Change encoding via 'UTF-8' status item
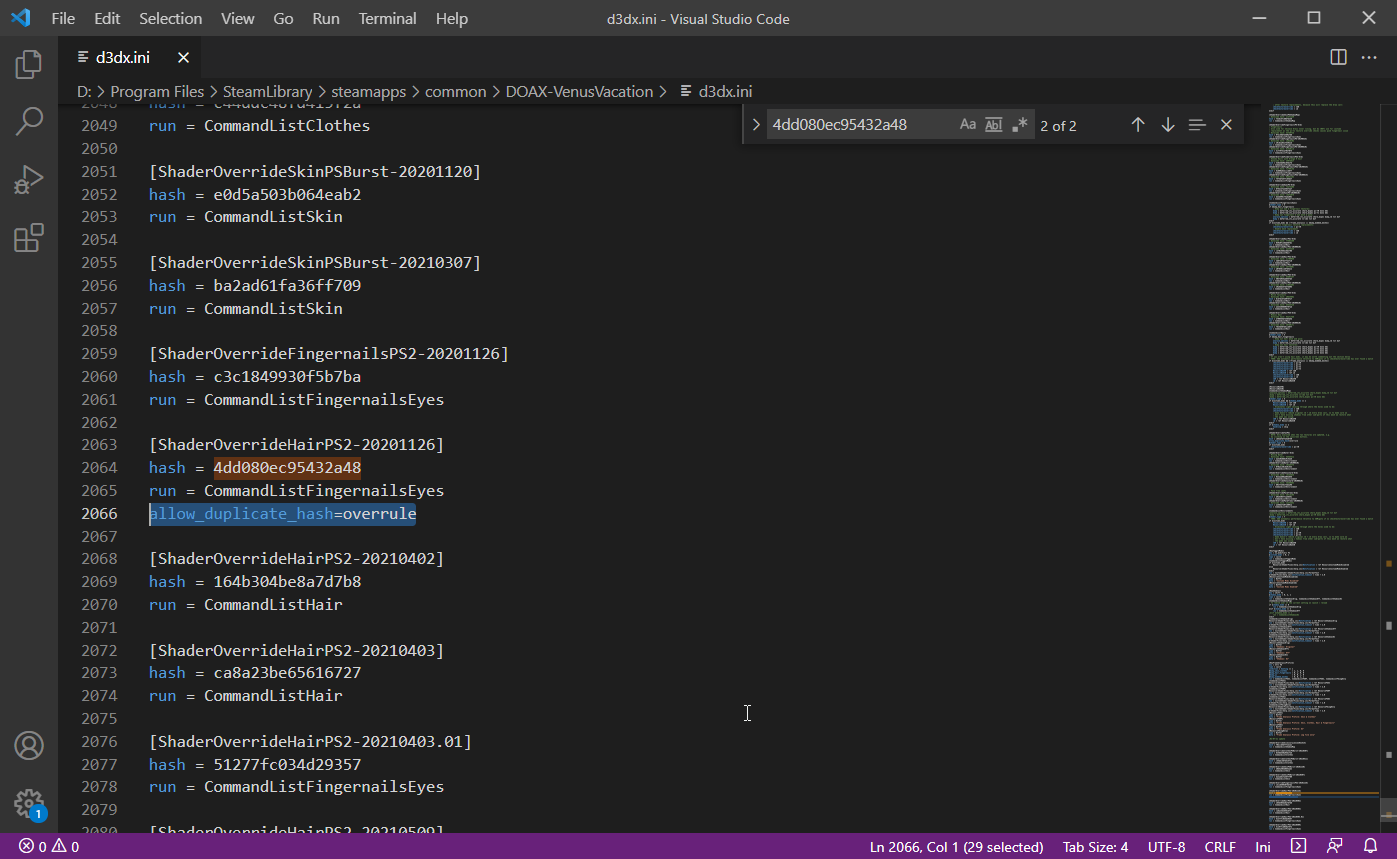The width and height of the screenshot is (1397, 859). coord(1166,847)
